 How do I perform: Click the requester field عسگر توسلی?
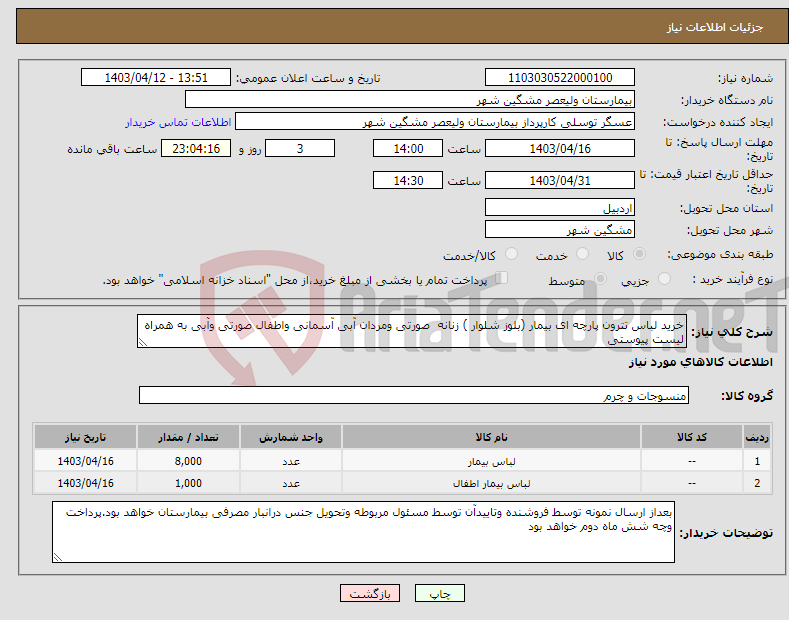click(x=435, y=122)
